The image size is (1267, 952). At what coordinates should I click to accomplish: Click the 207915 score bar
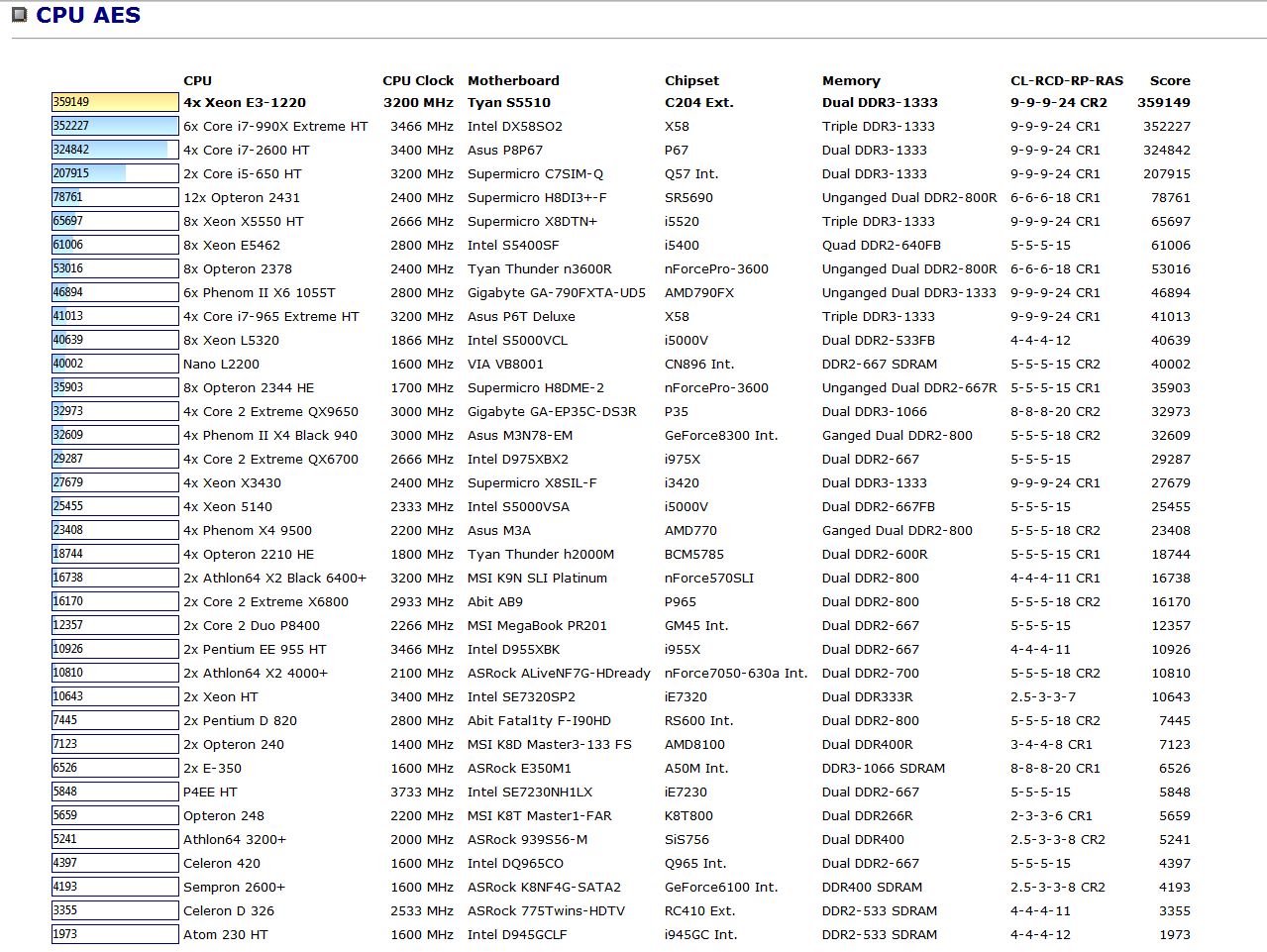pos(115,173)
